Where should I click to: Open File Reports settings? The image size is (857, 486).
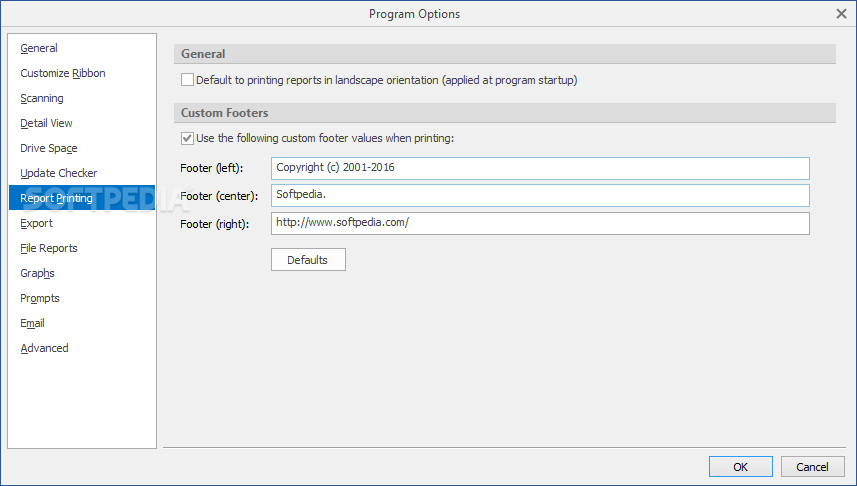pyautogui.click(x=49, y=248)
